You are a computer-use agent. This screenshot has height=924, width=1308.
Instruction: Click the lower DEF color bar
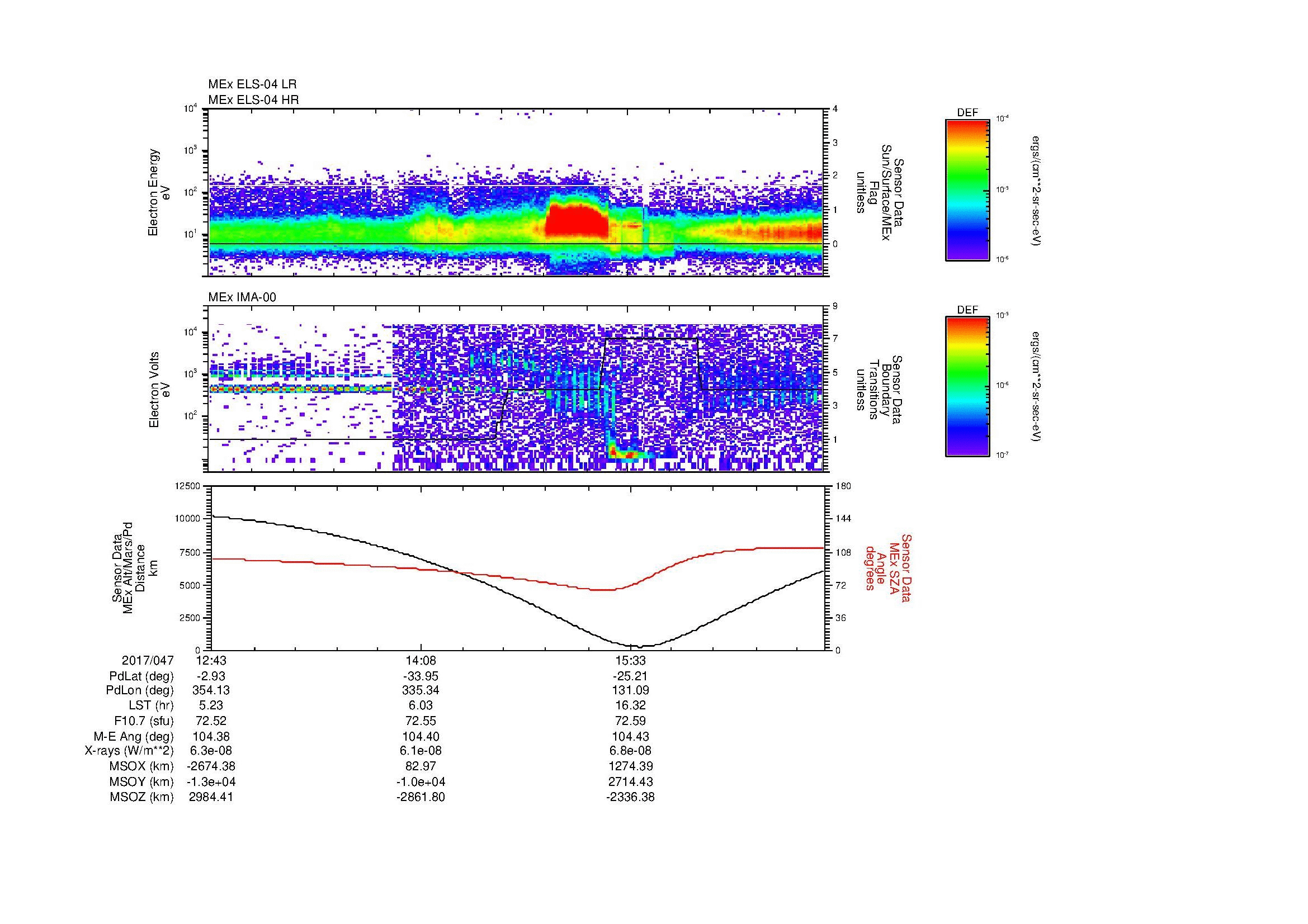coord(967,387)
